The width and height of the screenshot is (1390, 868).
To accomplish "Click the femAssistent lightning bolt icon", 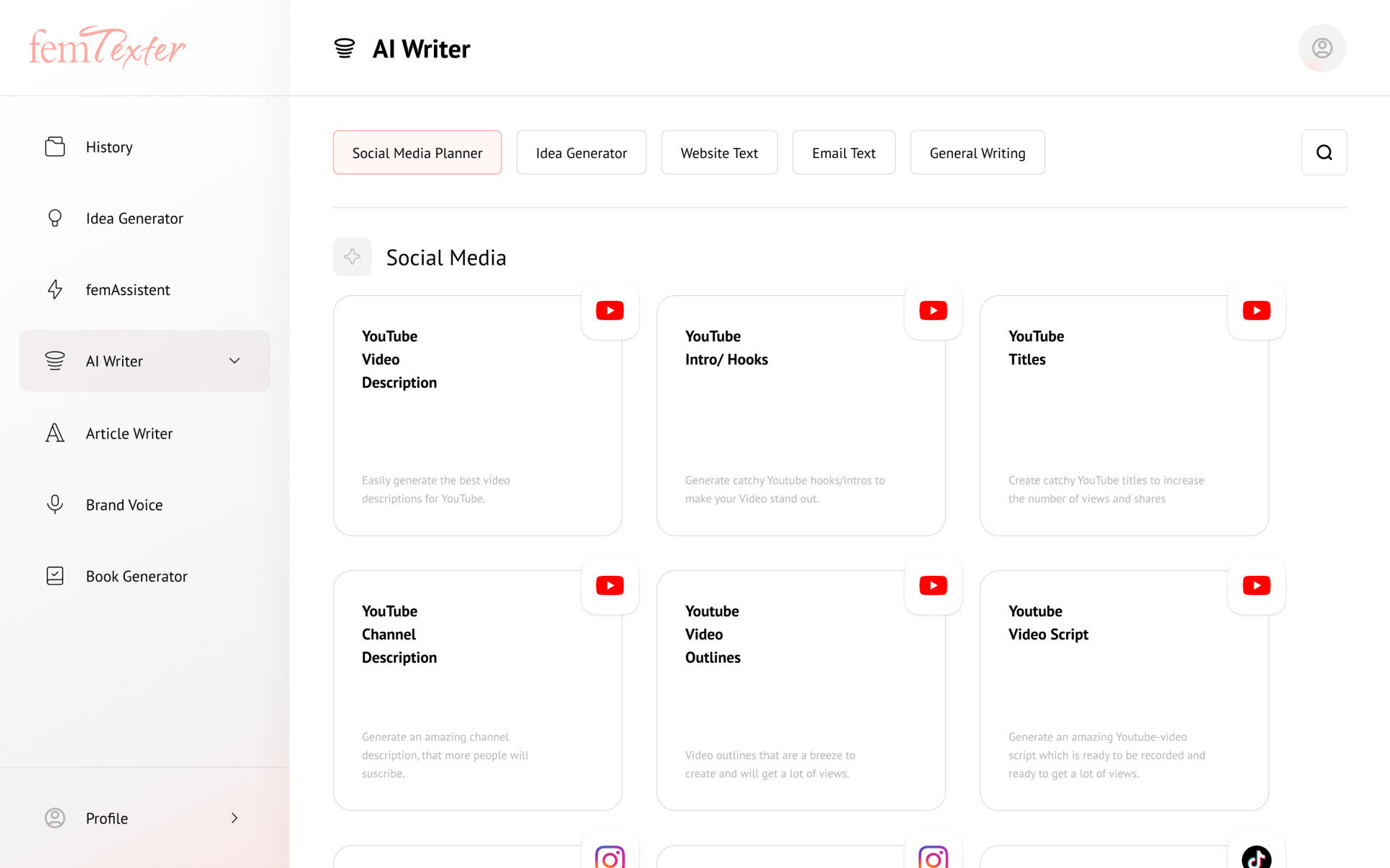I will (55, 289).
